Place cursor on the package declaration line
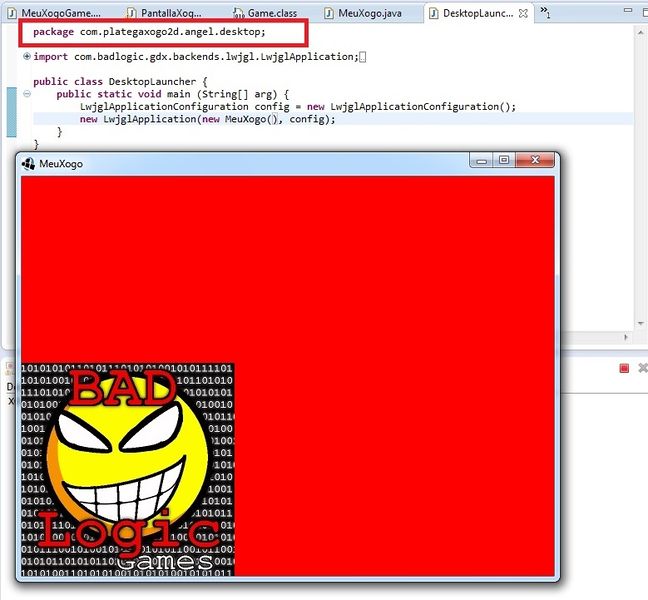This screenshot has height=600, width=648. (x=149, y=32)
